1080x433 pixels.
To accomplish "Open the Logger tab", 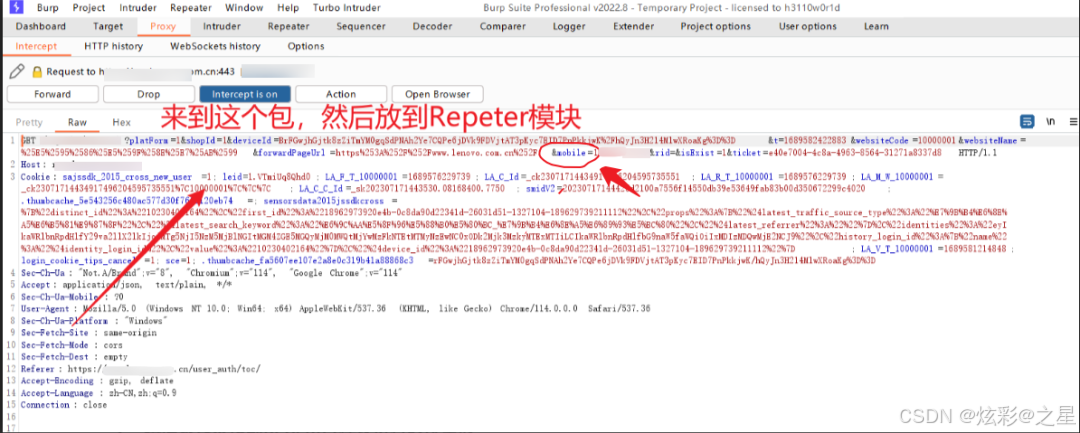I will pos(568,26).
